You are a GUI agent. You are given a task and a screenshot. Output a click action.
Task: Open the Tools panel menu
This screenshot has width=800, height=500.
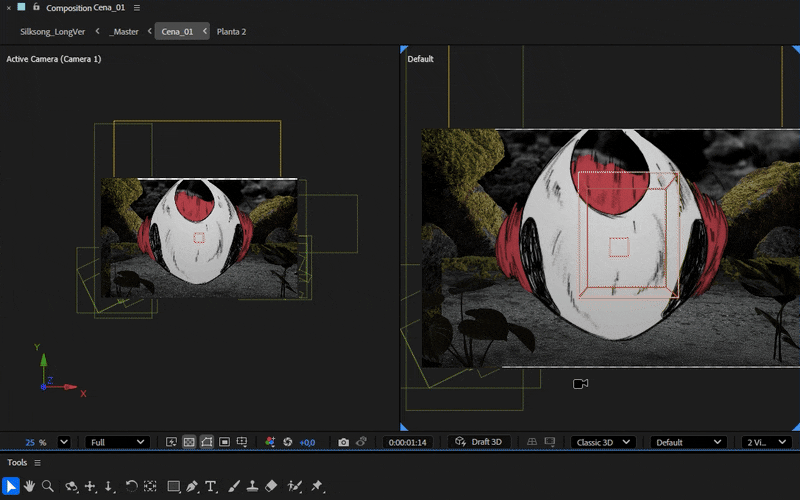(37, 463)
